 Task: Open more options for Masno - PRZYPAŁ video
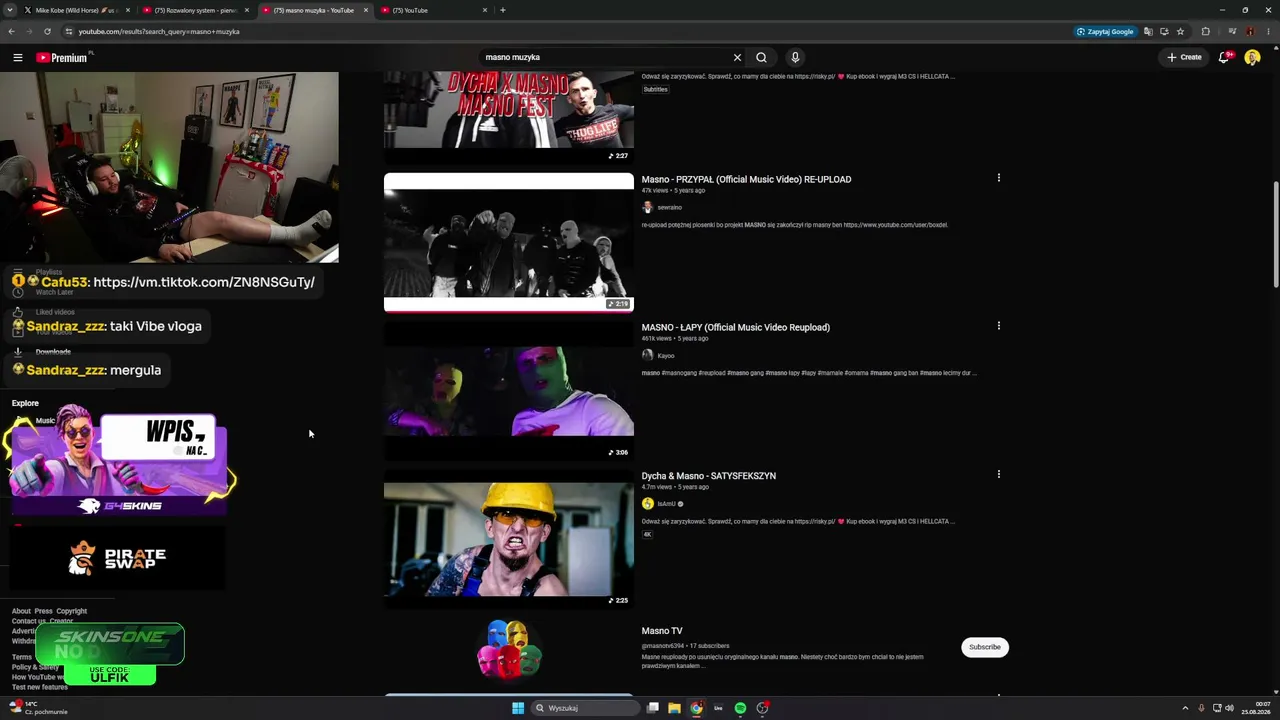pos(998,178)
